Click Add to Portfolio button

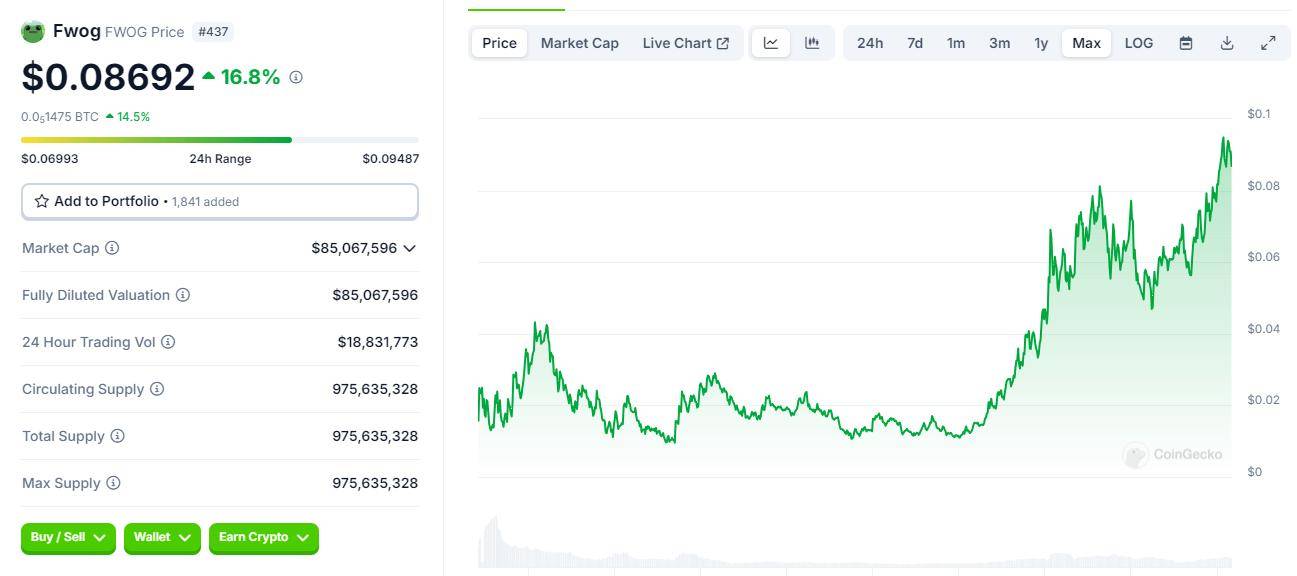click(x=220, y=201)
